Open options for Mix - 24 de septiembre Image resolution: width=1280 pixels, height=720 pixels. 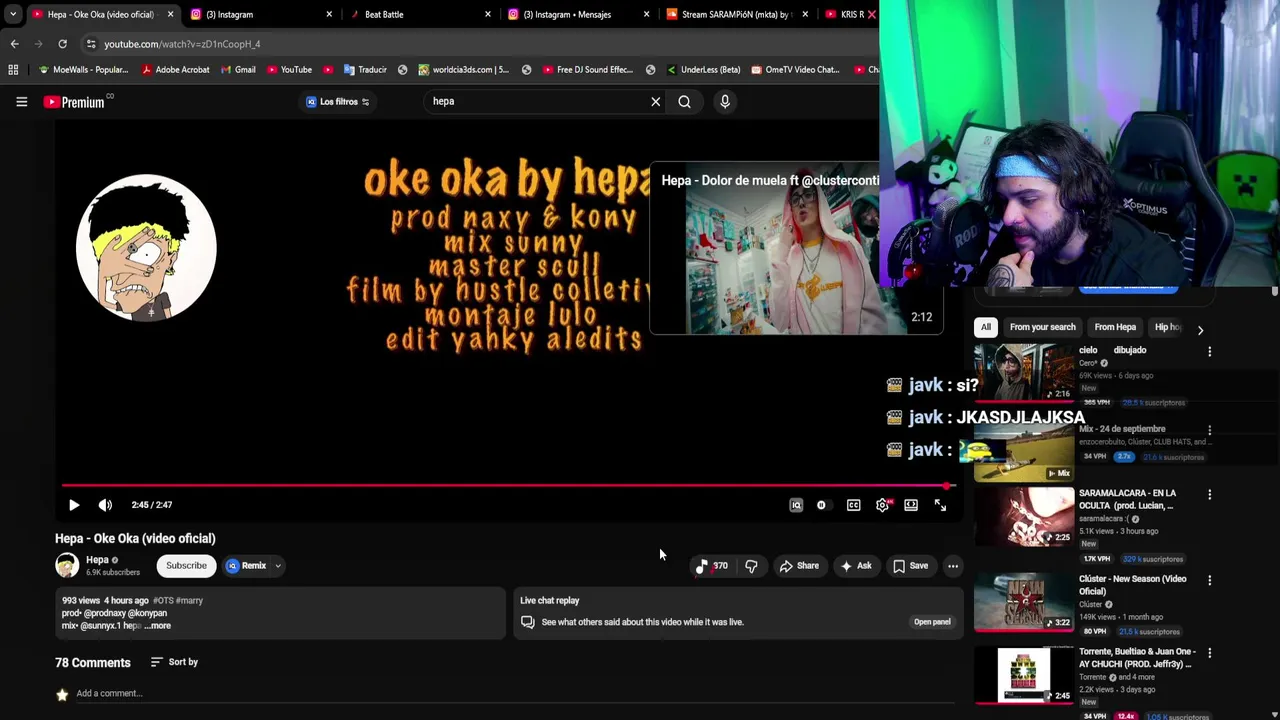[x=1209, y=431]
